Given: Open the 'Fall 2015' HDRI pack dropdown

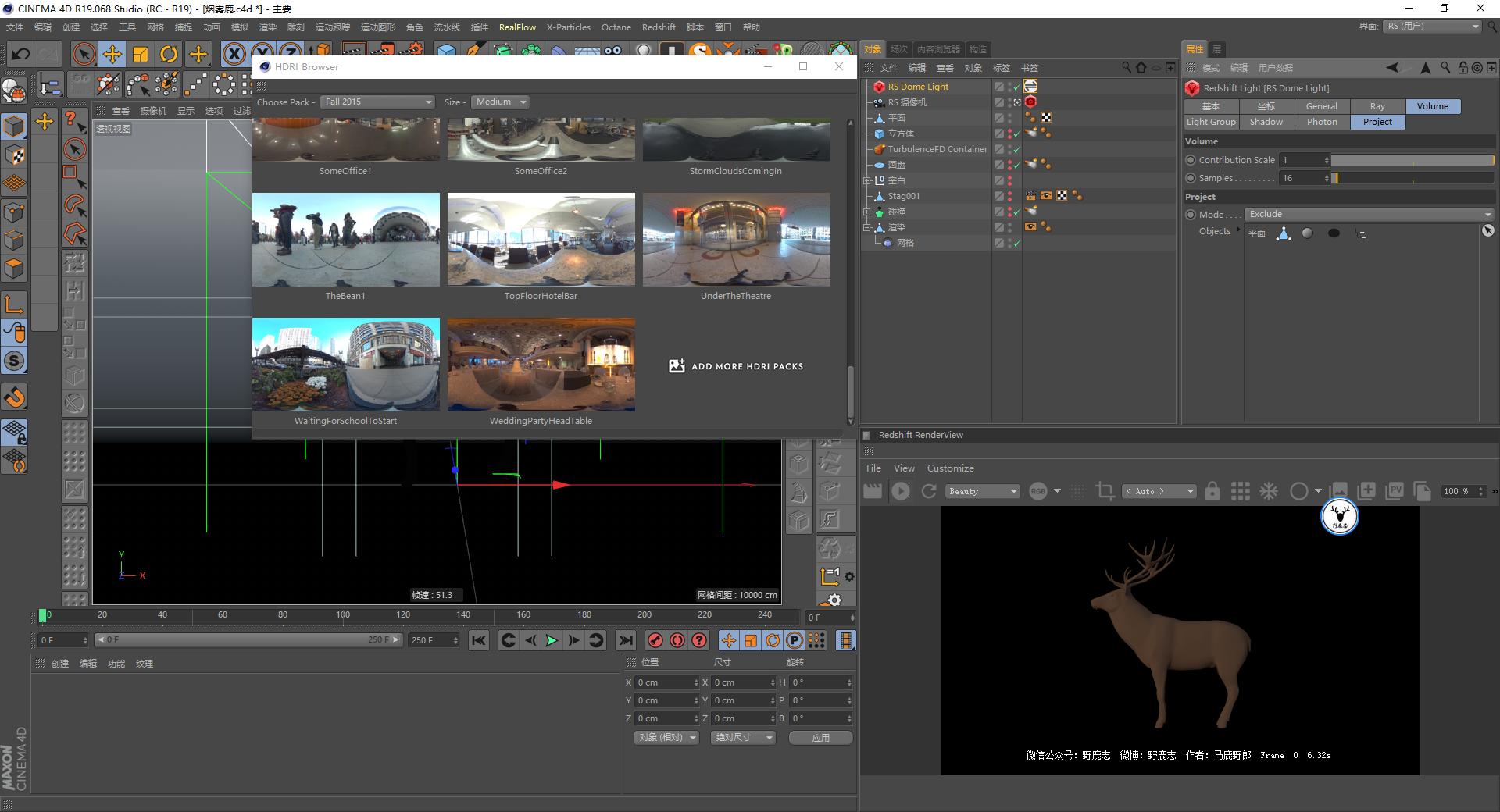Looking at the screenshot, I should [377, 101].
